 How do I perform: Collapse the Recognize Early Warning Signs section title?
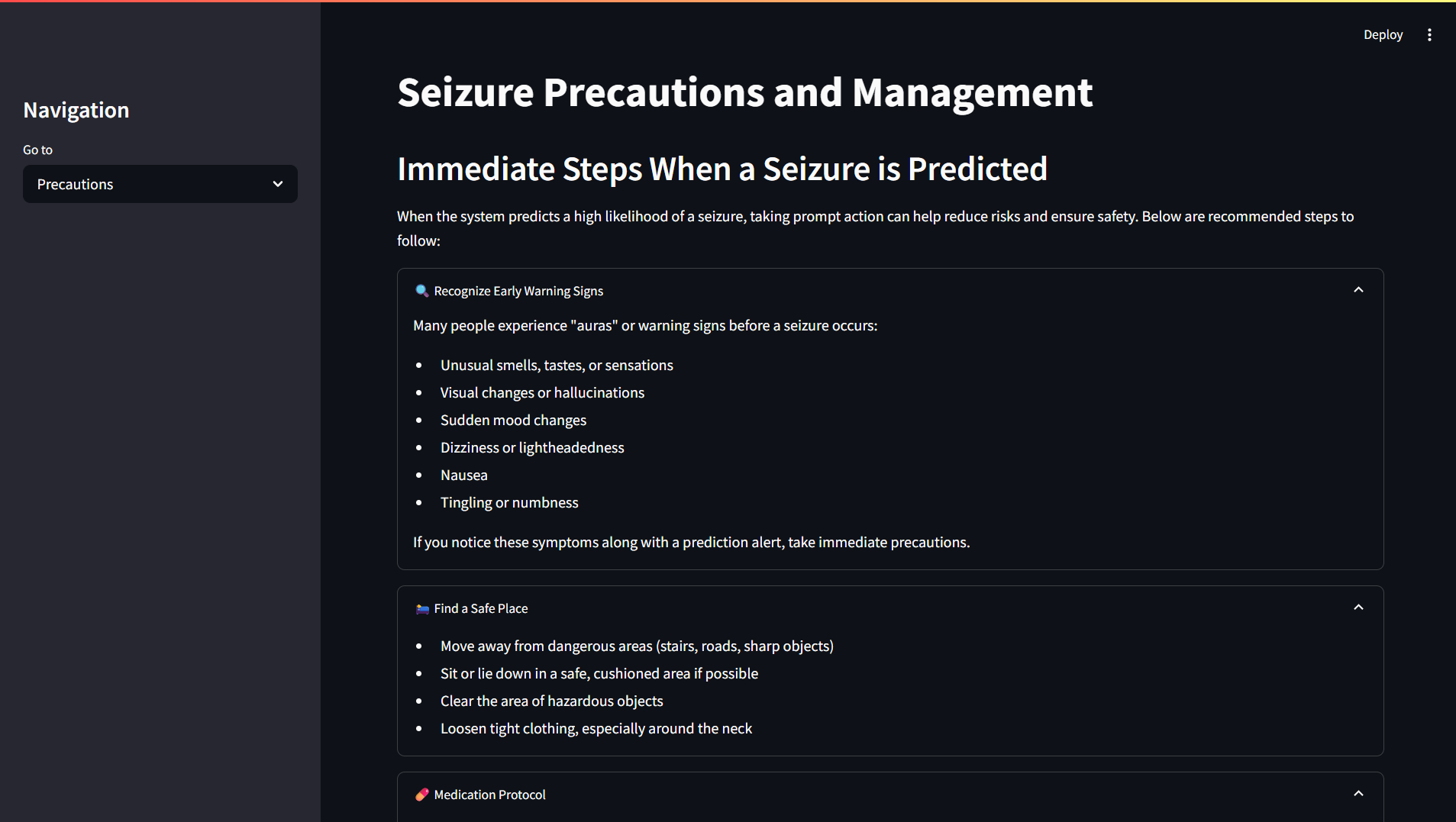[x=518, y=291]
